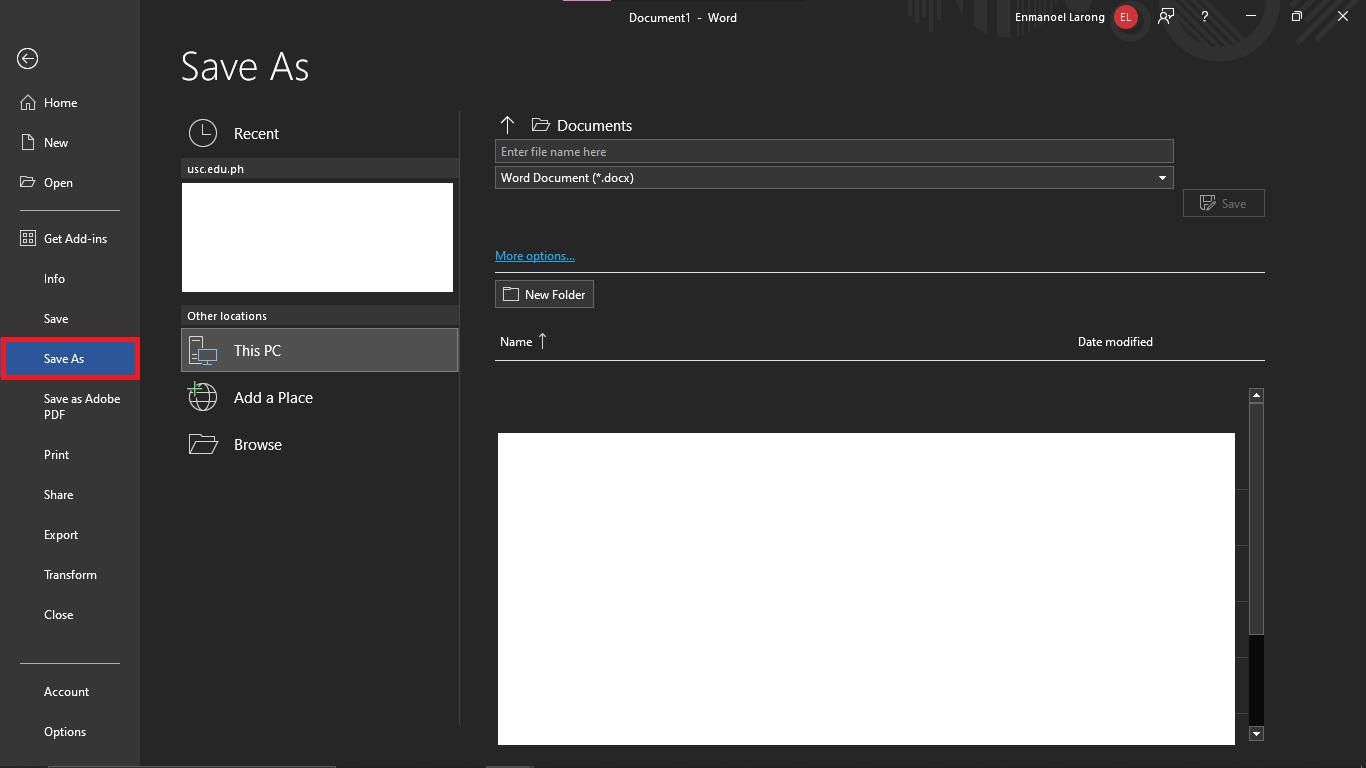The image size is (1366, 768).
Task: Sort by Name column header
Action: pyautogui.click(x=516, y=342)
